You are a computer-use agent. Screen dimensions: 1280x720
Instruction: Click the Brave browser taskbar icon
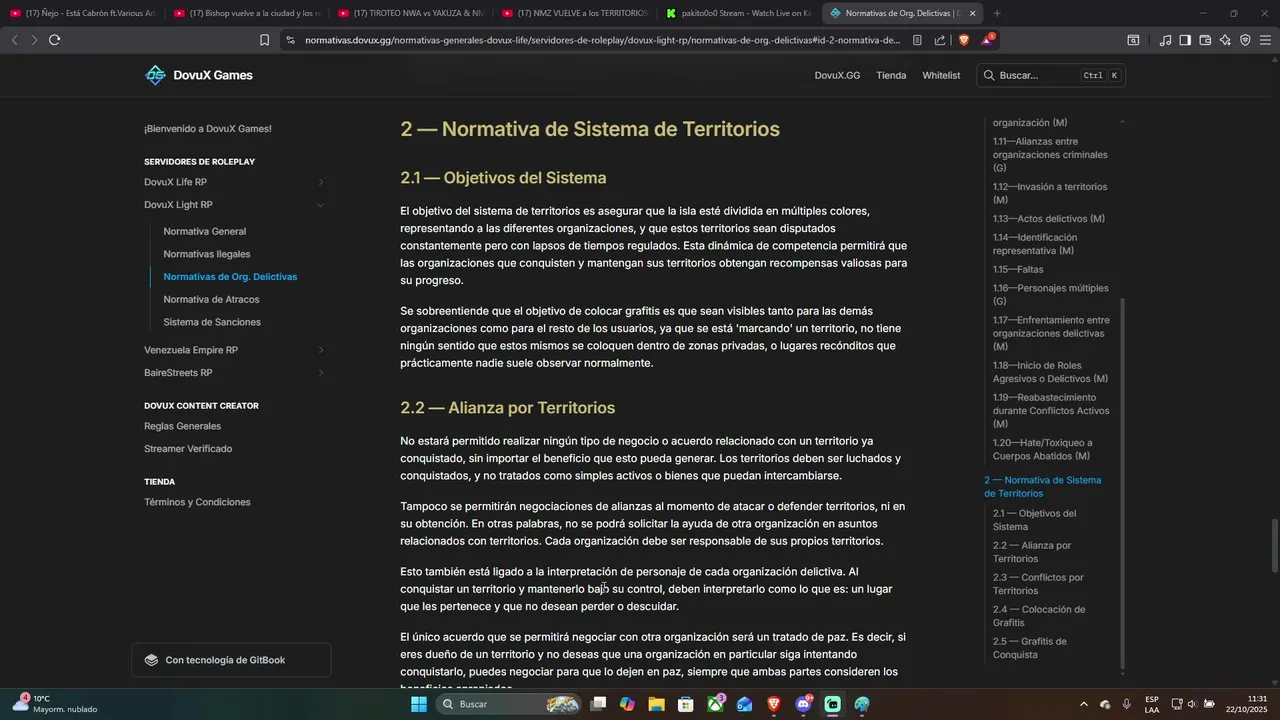[x=774, y=704]
